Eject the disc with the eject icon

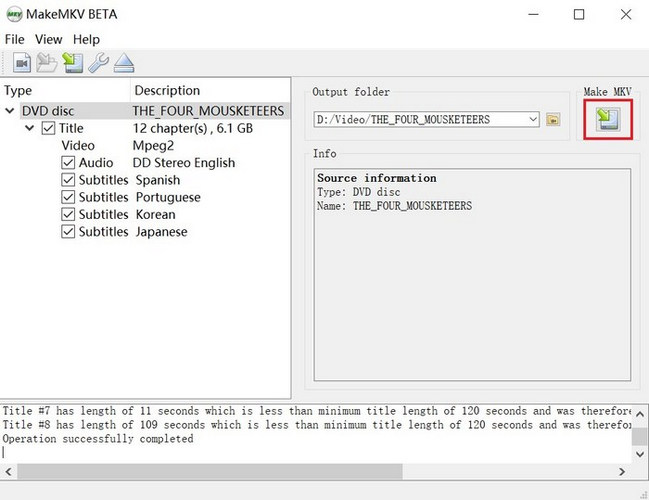(x=124, y=63)
